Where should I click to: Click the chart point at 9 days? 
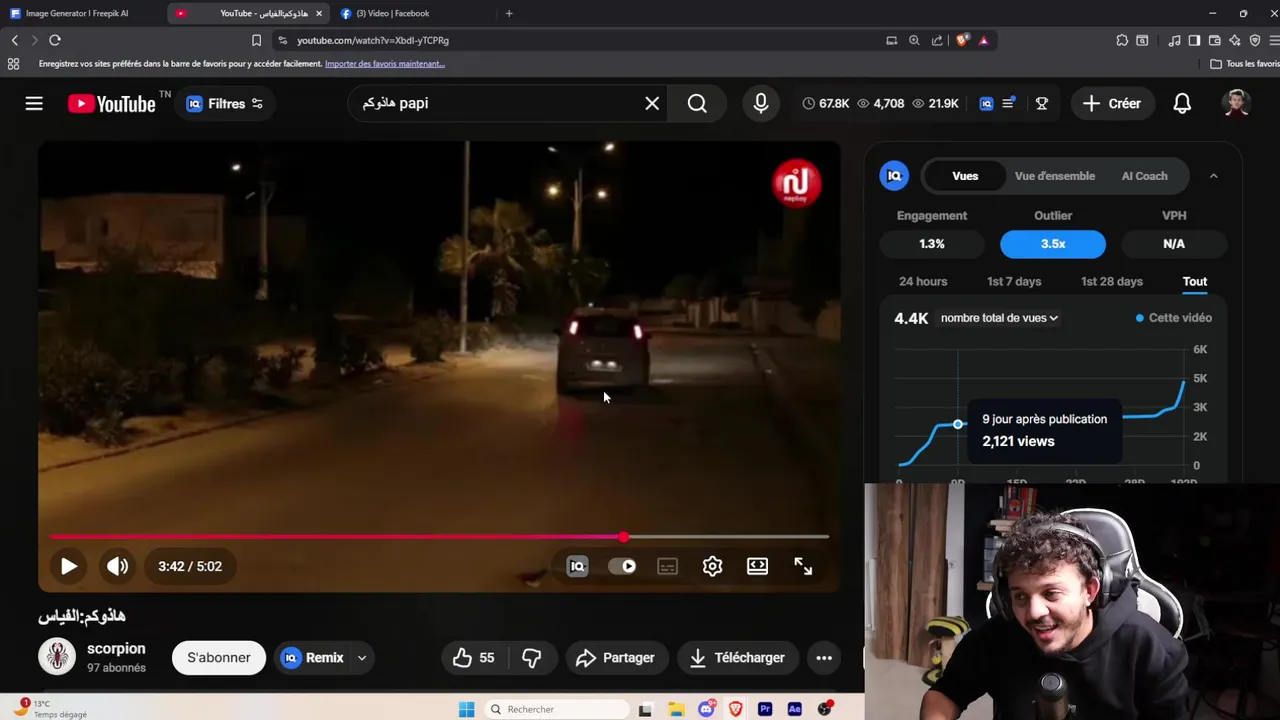coord(958,425)
